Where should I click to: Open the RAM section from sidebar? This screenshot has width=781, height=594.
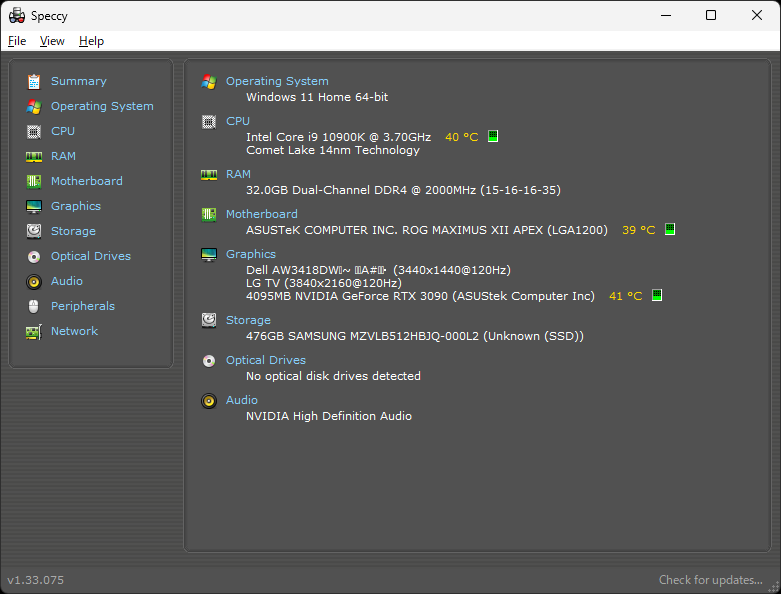[x=63, y=156]
